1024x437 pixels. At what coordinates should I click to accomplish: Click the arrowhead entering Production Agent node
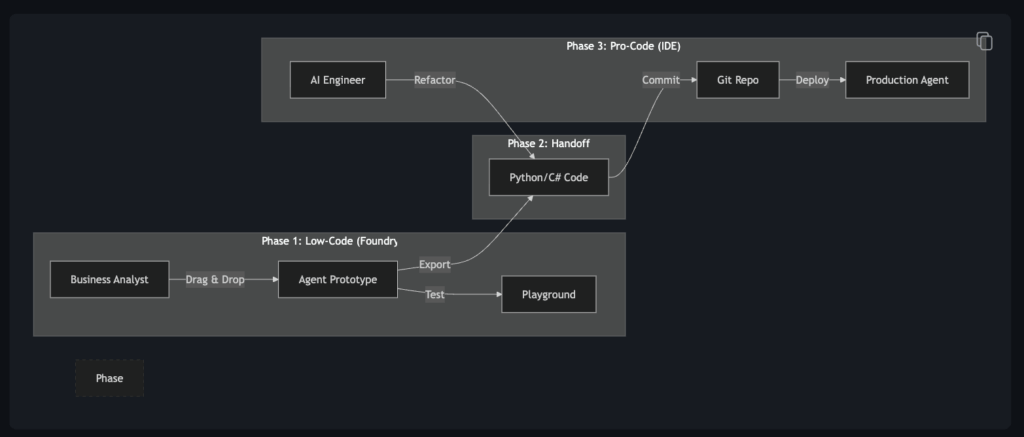coord(841,80)
